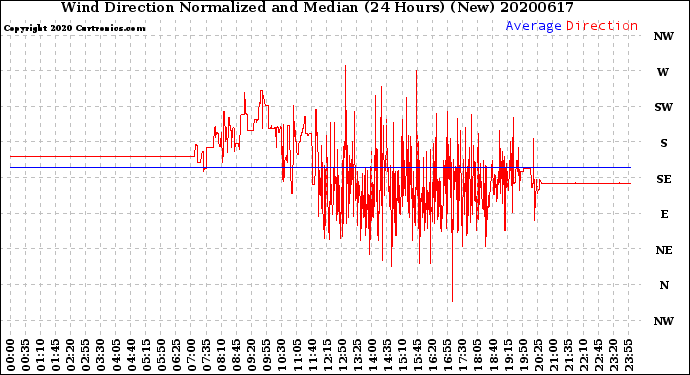Screen dimensions: 690x375
Task: Click the 04:40 time axis label
Action: click(131, 355)
